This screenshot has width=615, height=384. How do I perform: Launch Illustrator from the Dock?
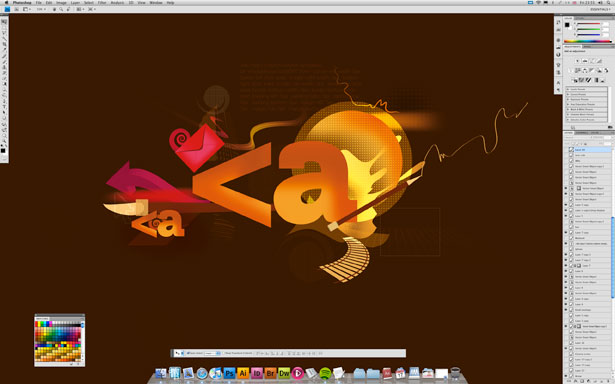[243, 373]
